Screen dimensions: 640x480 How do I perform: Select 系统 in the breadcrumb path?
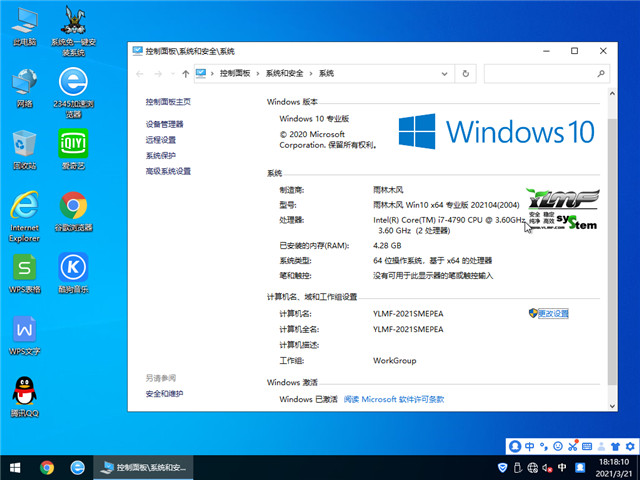[x=326, y=73]
